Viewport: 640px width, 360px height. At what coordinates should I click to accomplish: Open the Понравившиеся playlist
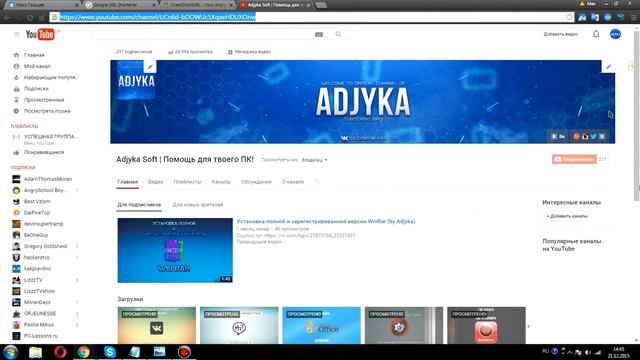point(44,152)
